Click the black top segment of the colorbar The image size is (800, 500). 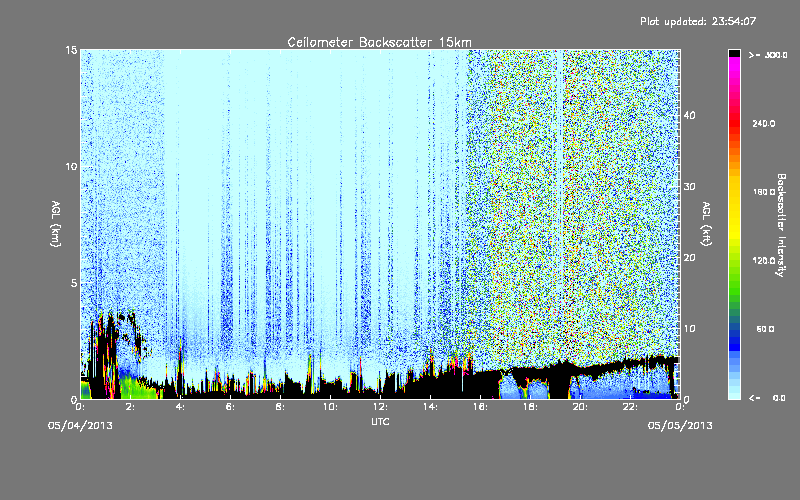tap(734, 53)
